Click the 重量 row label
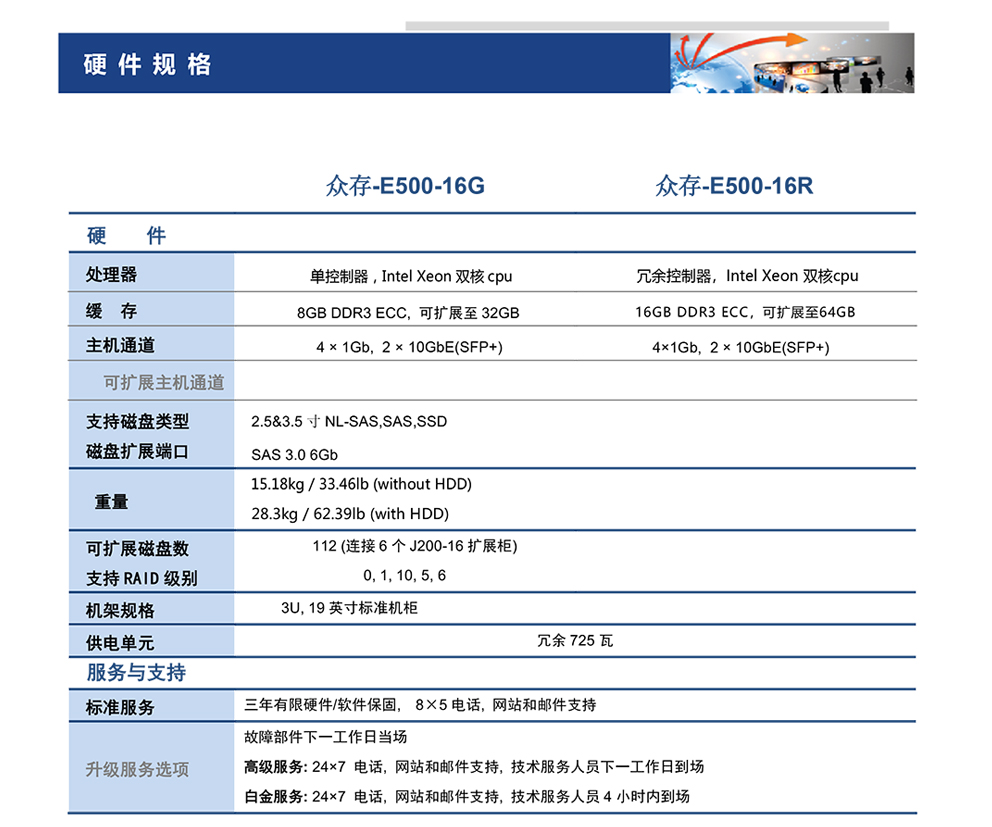This screenshot has height=827, width=992. 111,502
